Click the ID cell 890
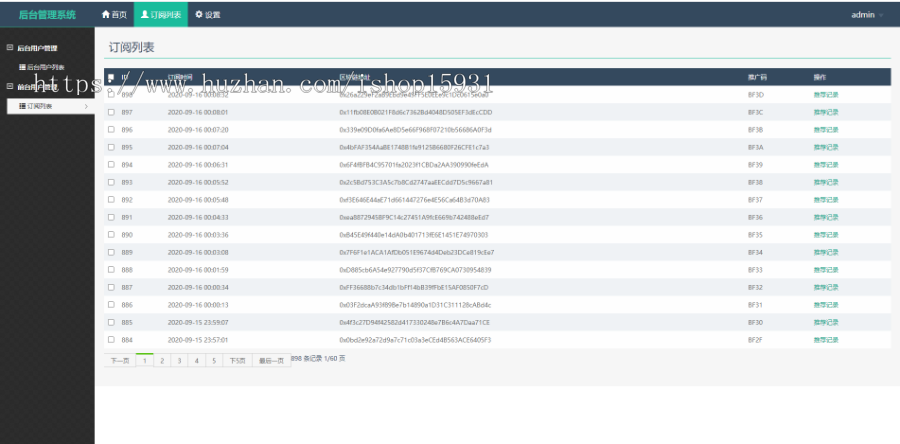 (127, 235)
